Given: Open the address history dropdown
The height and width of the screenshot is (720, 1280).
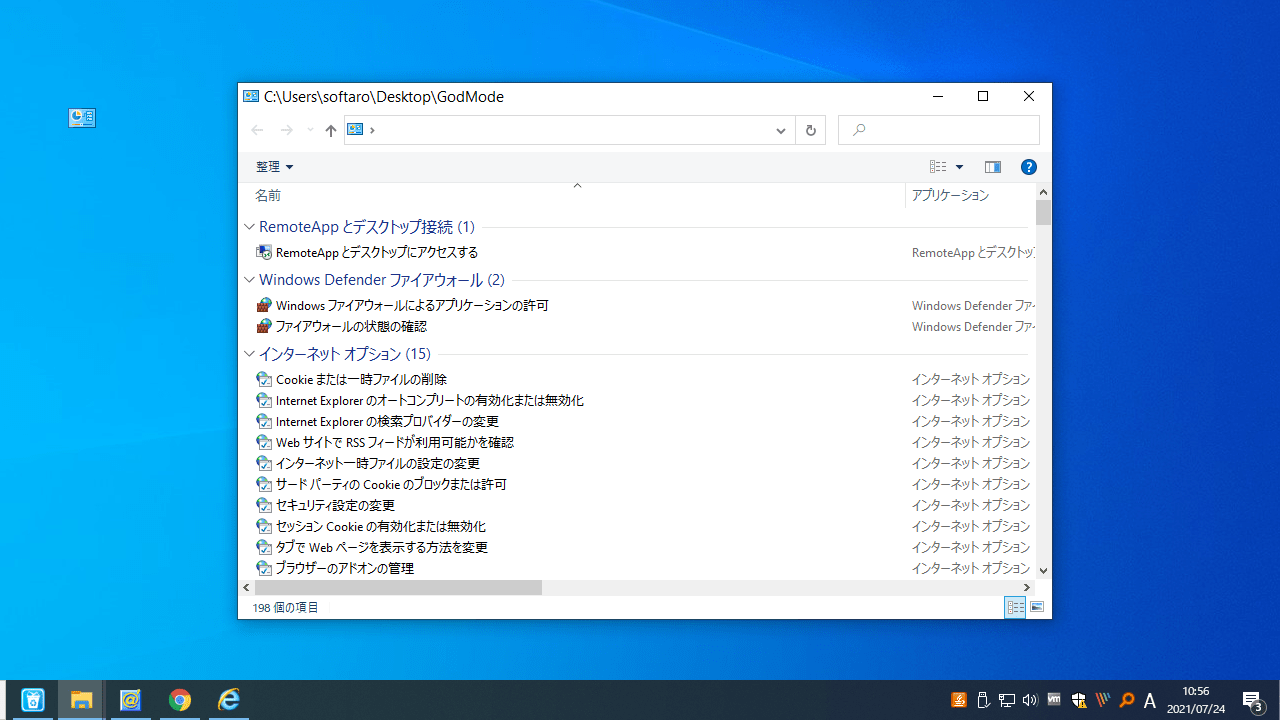Looking at the screenshot, I should 781,130.
